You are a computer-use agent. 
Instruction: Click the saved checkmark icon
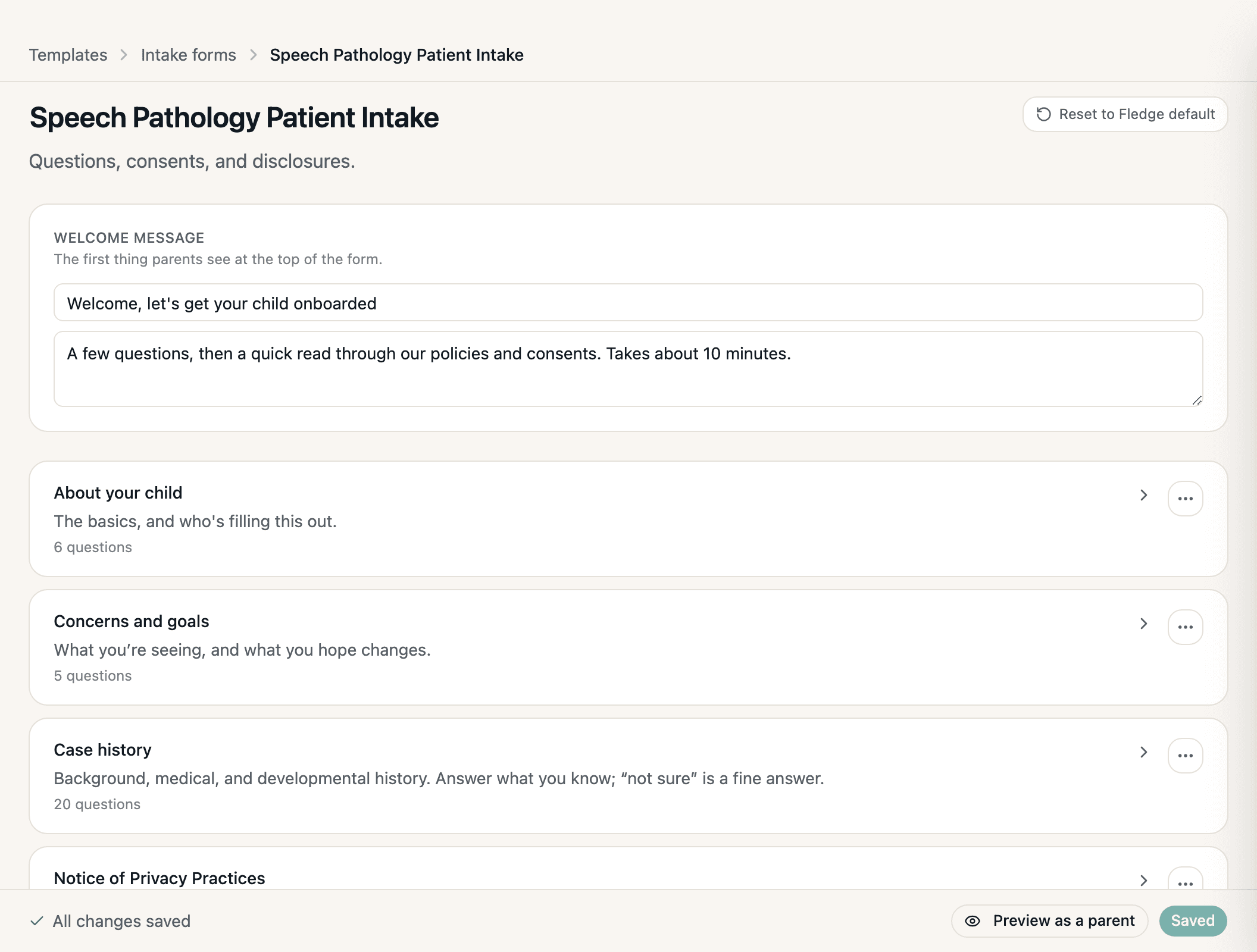[37, 921]
